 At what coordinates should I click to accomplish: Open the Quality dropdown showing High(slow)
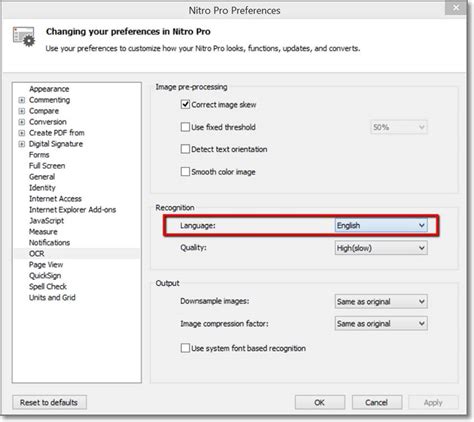[x=381, y=248]
